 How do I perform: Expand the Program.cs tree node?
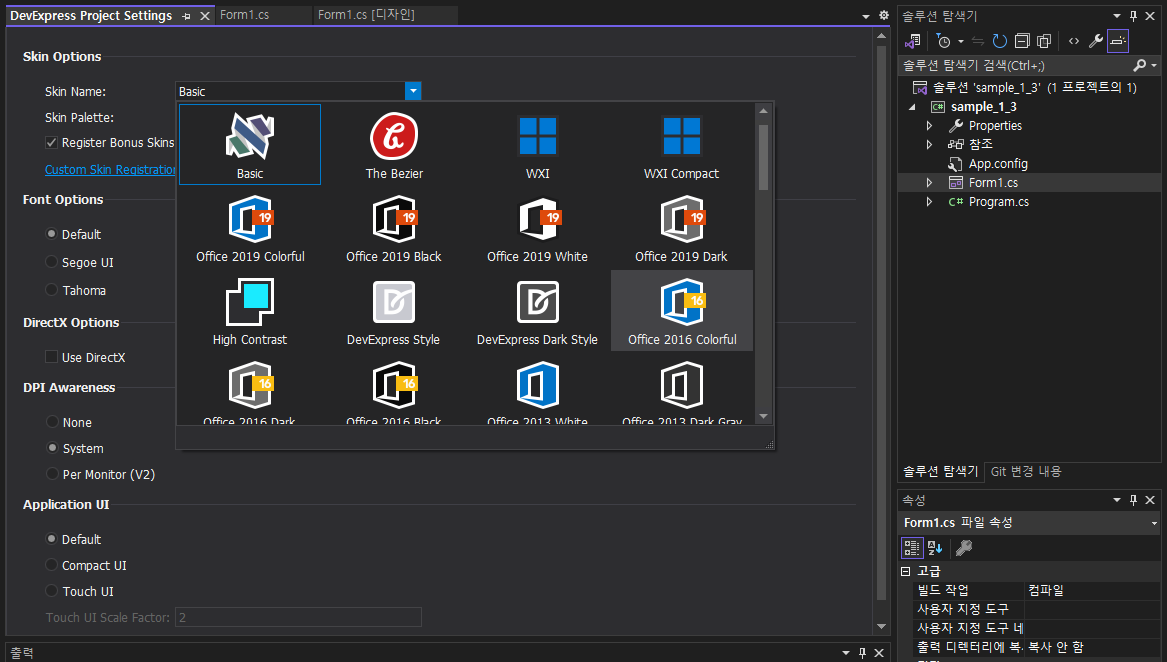[929, 202]
